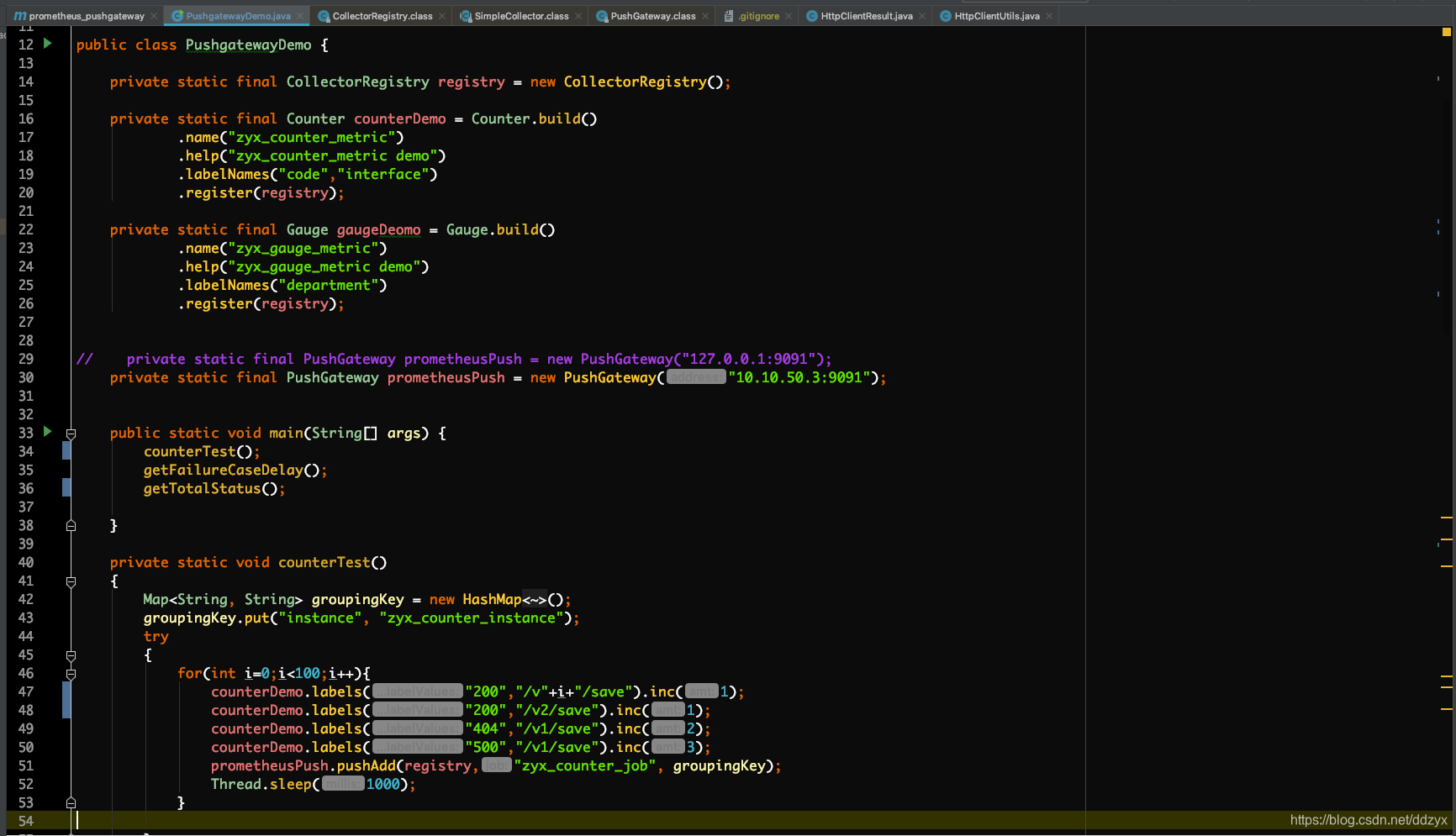Image resolution: width=1456 pixels, height=836 pixels.
Task: Close the PushGateway.class tab
Action: pyautogui.click(x=705, y=16)
